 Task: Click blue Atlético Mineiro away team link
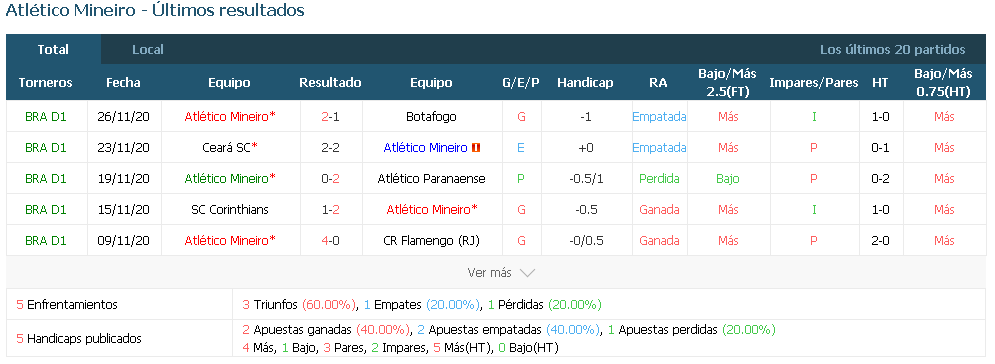425,148
